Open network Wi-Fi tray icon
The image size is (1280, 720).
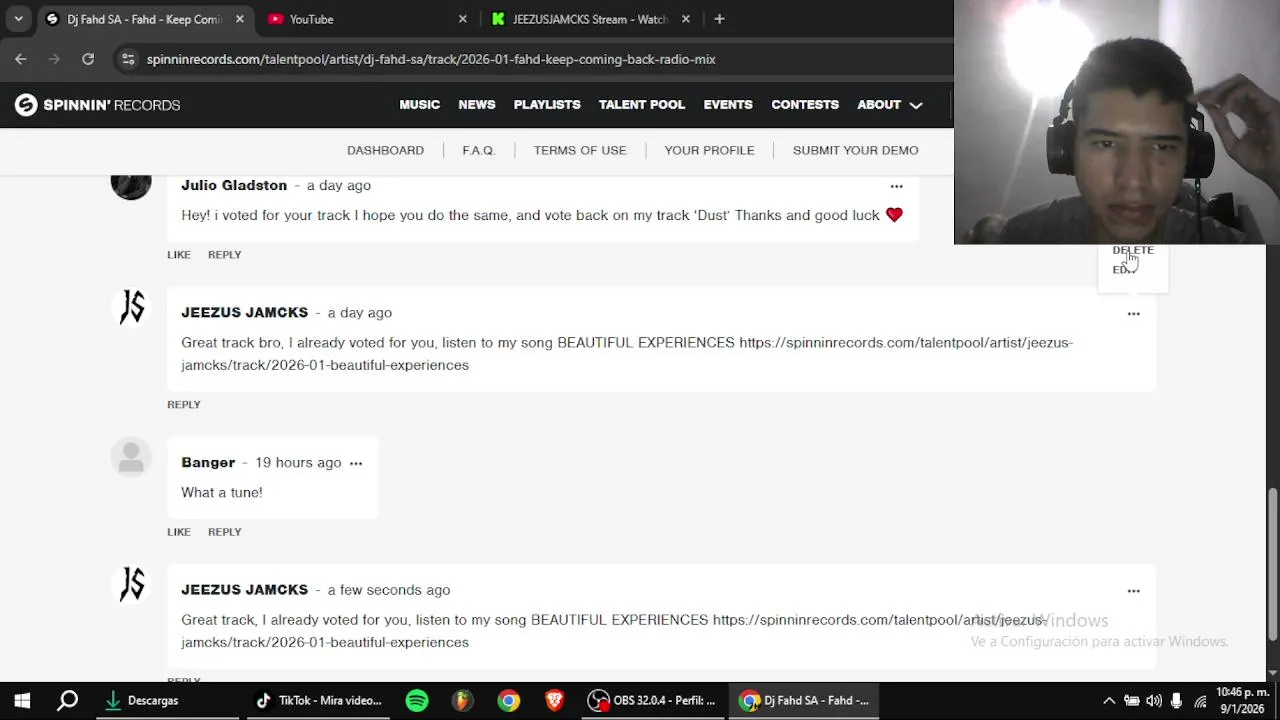[1200, 701]
